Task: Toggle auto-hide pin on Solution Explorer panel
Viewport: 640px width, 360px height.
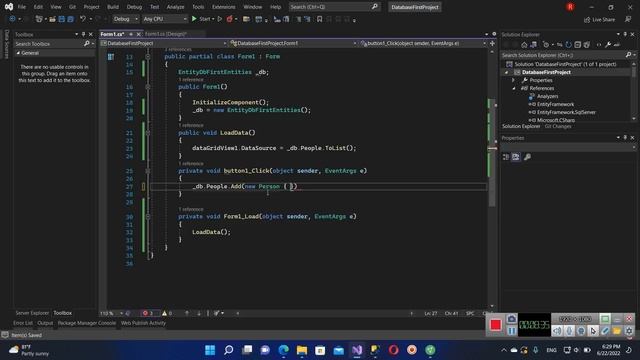Action: point(625,34)
